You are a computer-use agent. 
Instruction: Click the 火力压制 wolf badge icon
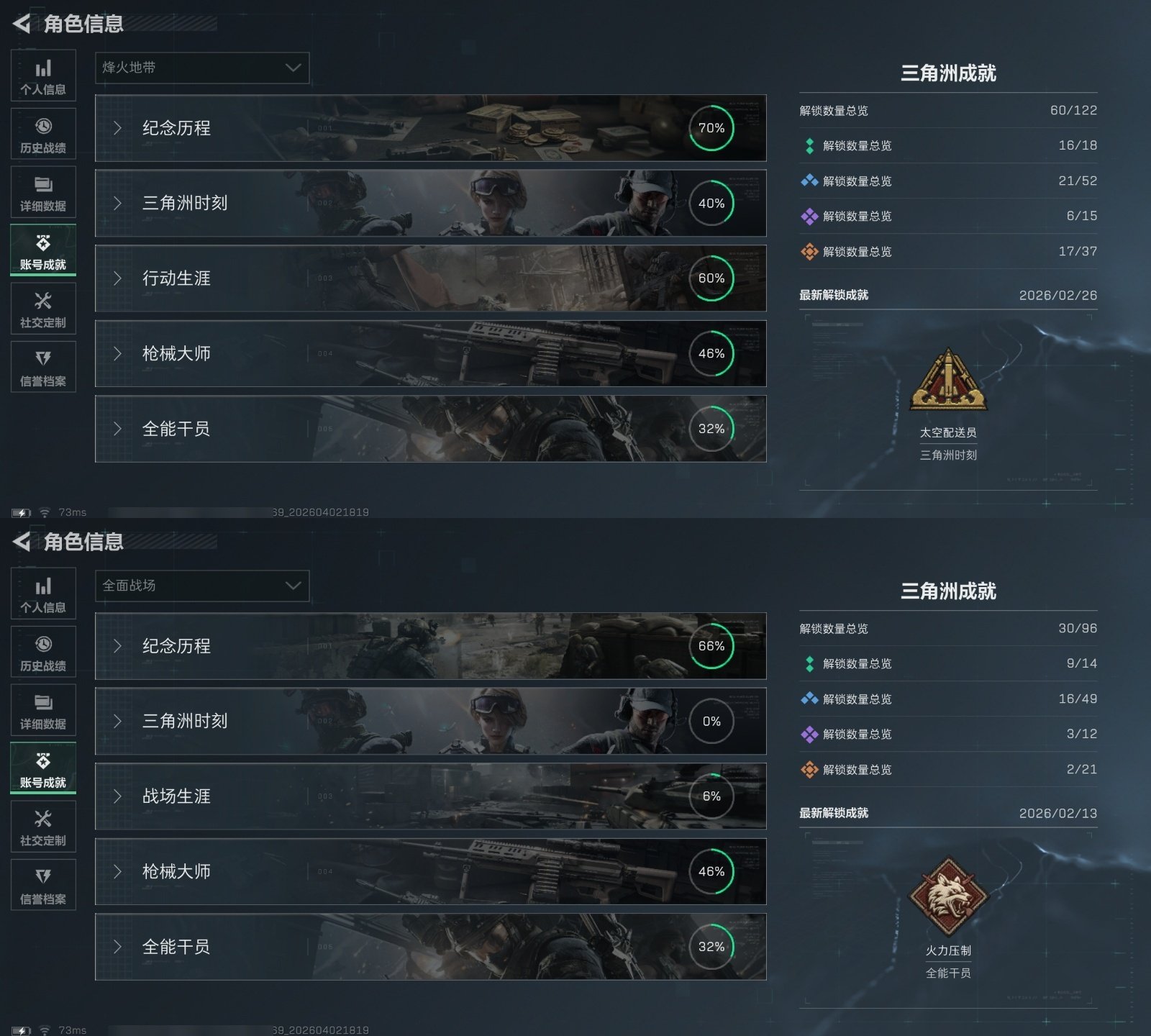pyautogui.click(x=948, y=896)
